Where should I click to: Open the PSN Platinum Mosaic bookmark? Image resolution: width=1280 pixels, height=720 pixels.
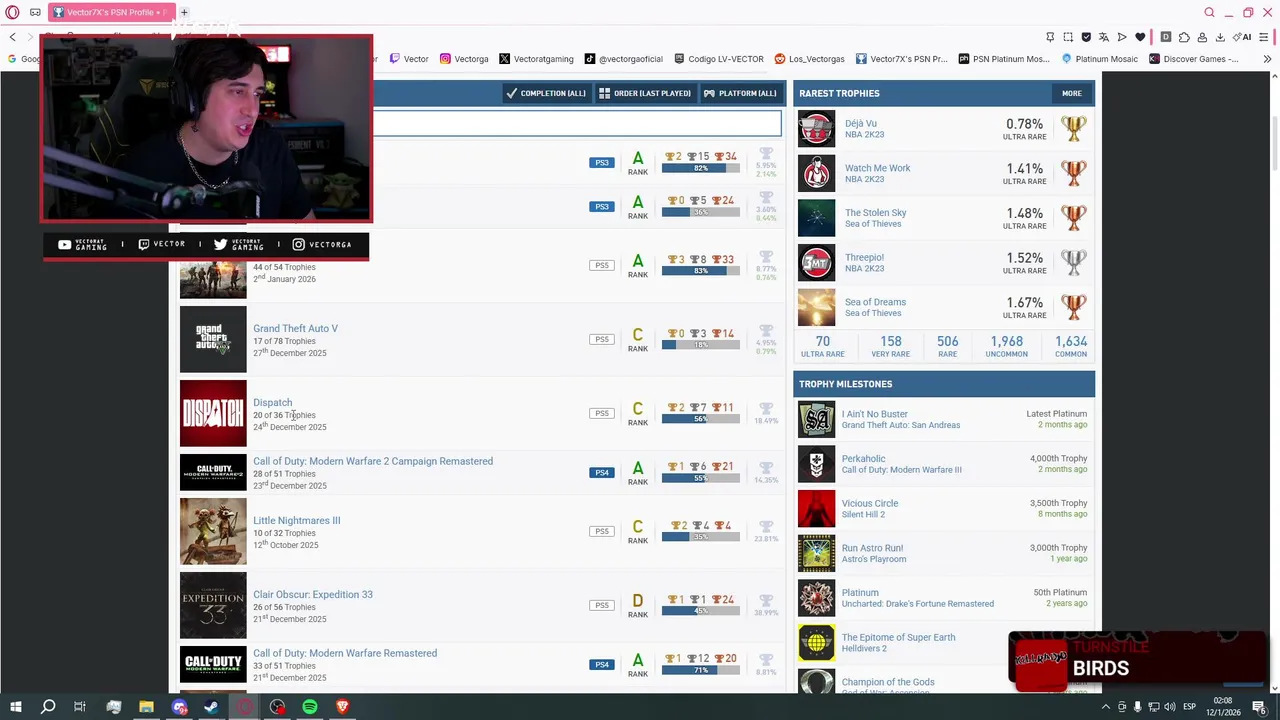(x=1004, y=59)
